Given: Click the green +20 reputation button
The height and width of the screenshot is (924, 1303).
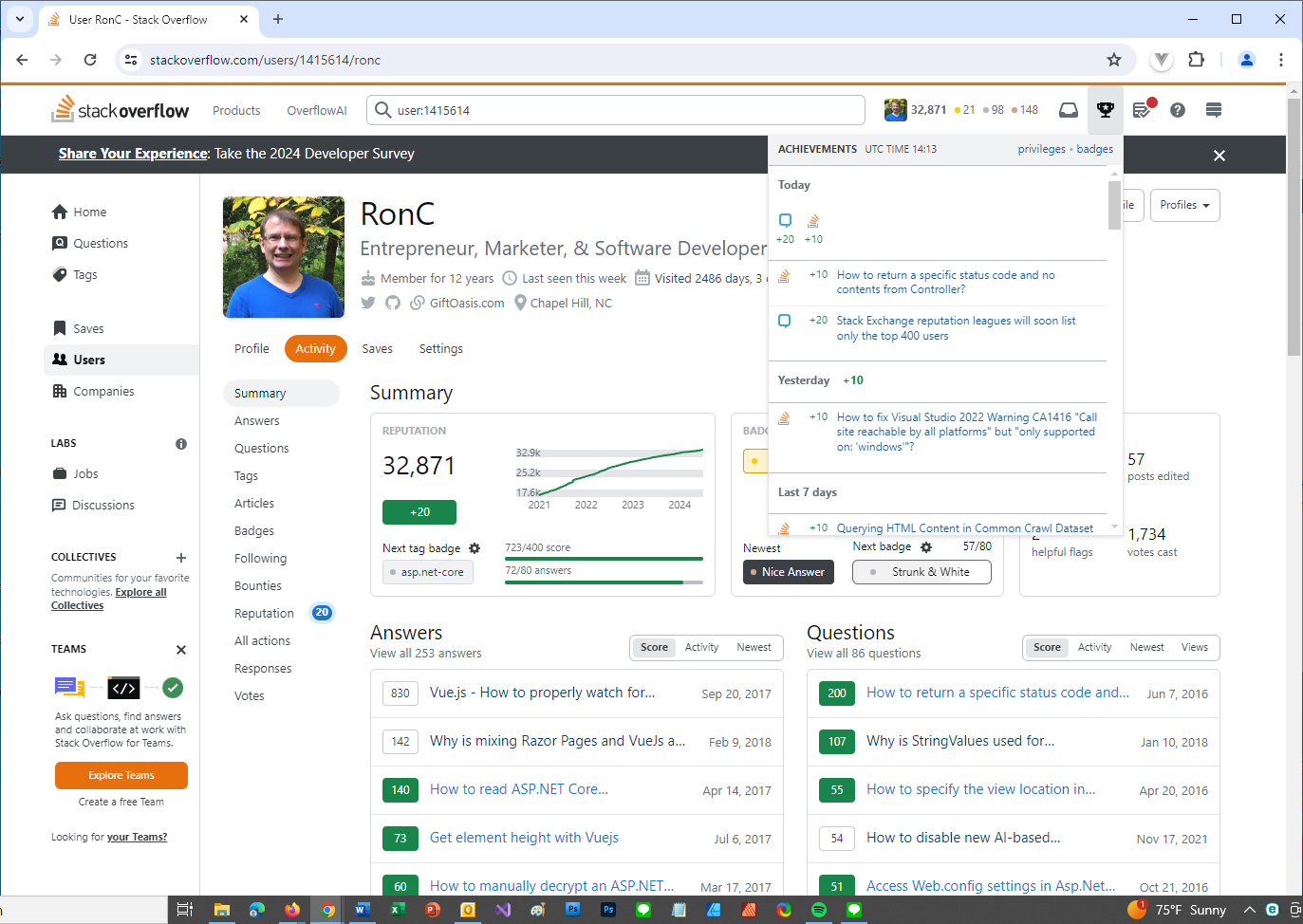Looking at the screenshot, I should (x=419, y=512).
